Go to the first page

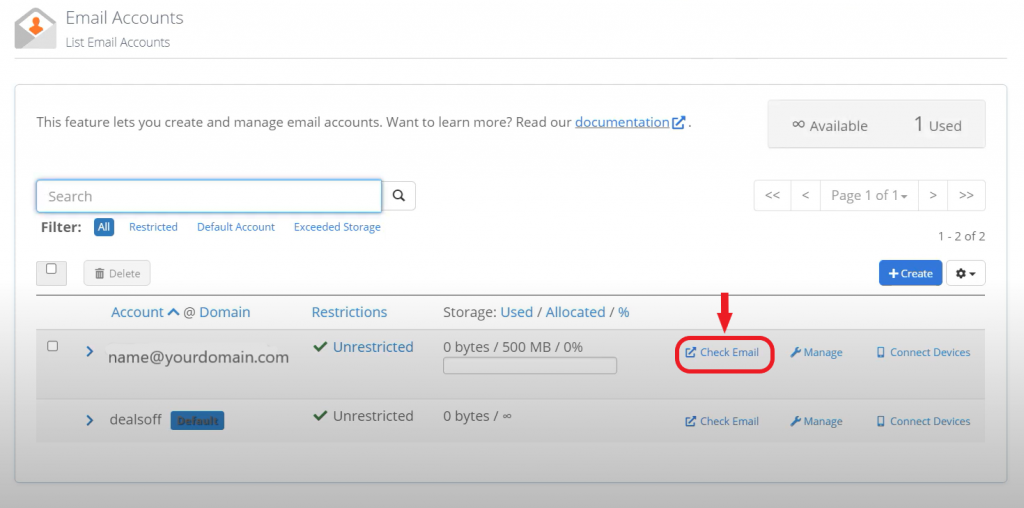coord(772,195)
